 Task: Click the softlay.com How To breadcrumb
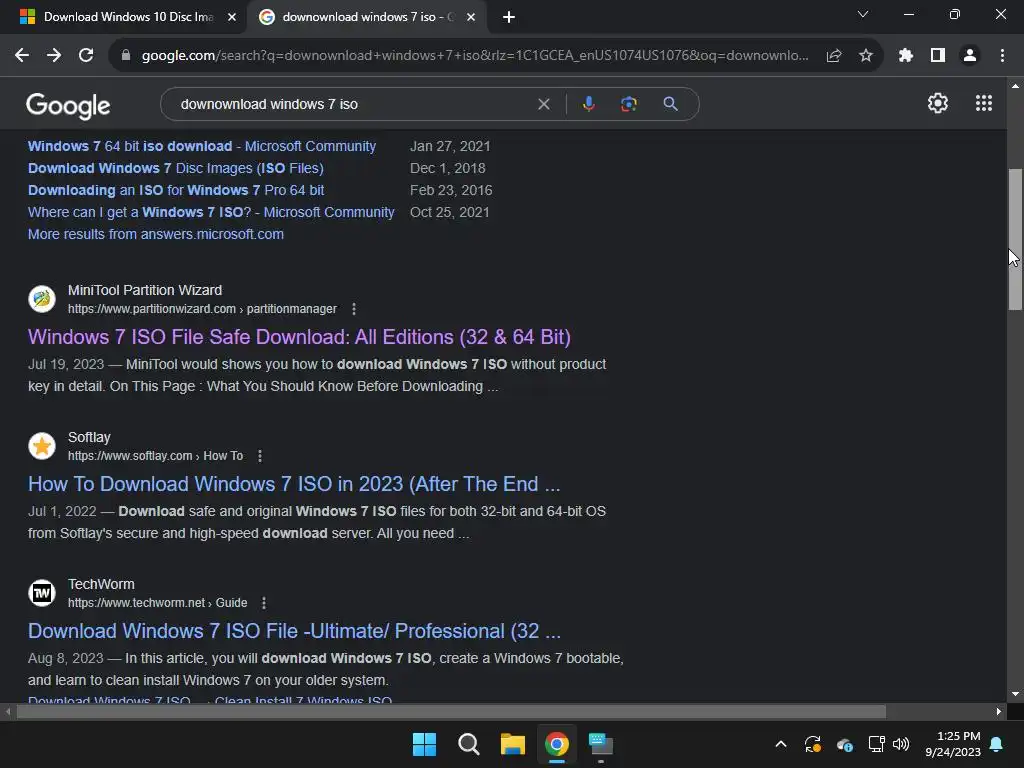click(155, 456)
